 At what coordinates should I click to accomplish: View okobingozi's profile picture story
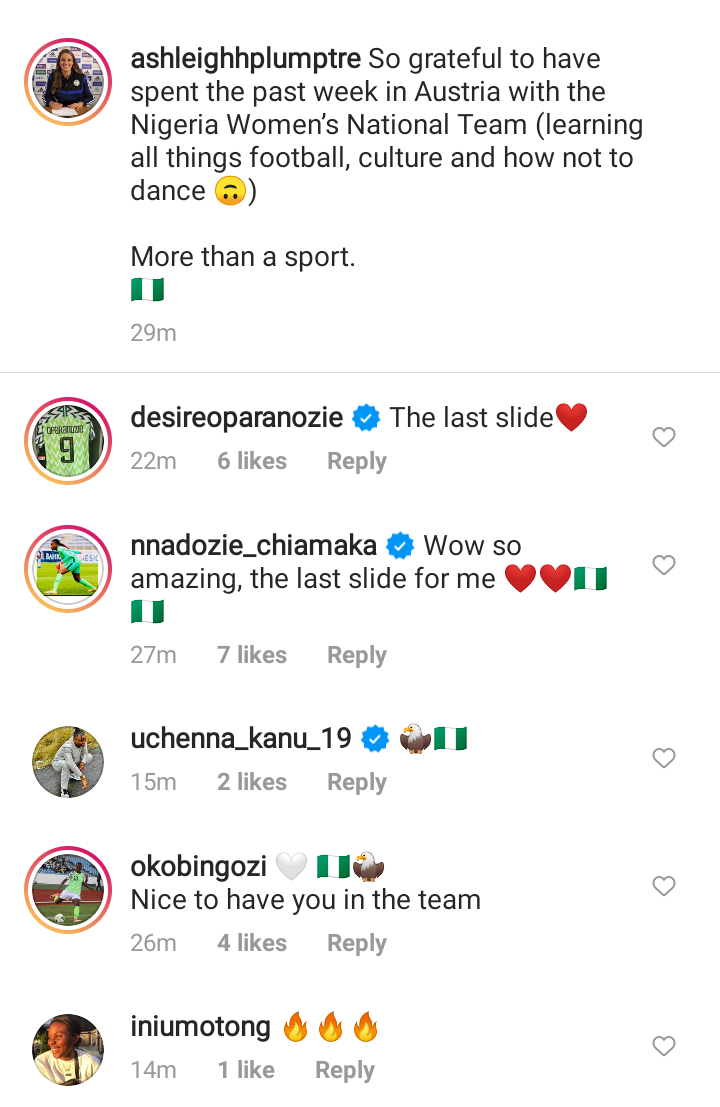pos(68,890)
